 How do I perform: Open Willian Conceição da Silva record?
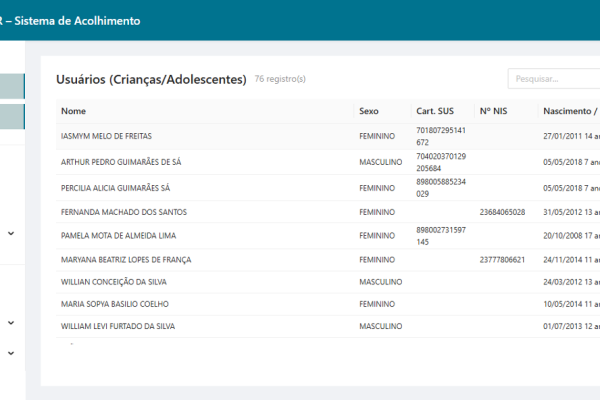[113, 282]
